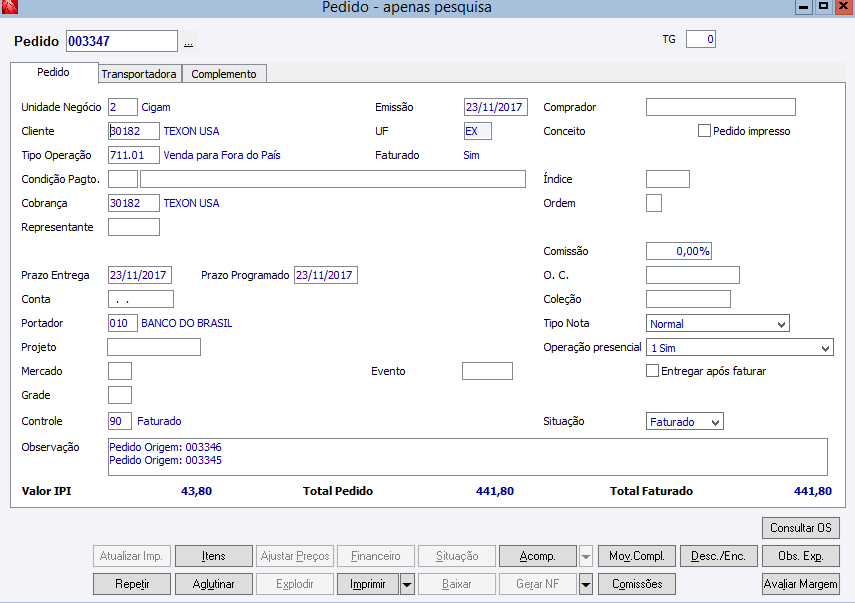This screenshot has width=855, height=603.
Task: Click the Projeto input field
Action: (154, 347)
